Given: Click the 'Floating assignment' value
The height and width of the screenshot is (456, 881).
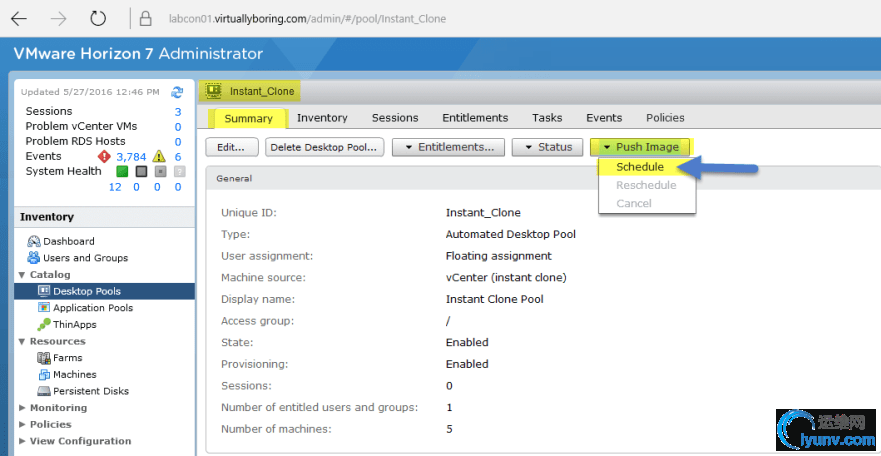Looking at the screenshot, I should coord(499,256).
